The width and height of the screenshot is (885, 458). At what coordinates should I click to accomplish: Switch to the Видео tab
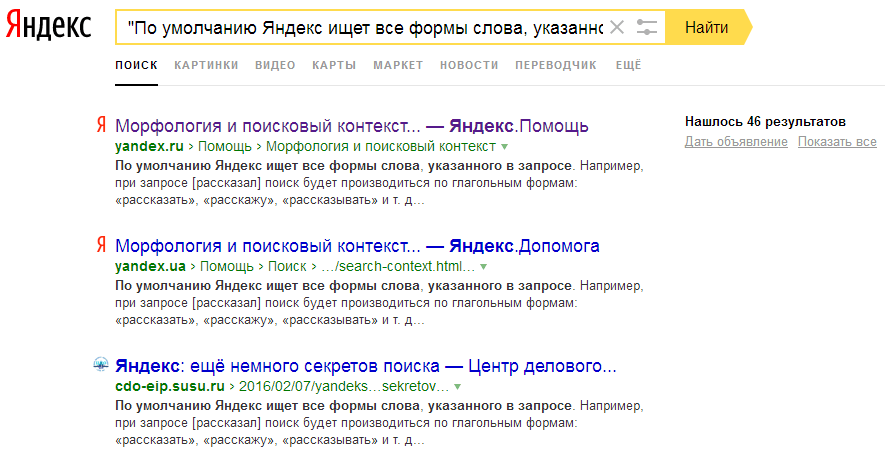click(275, 65)
